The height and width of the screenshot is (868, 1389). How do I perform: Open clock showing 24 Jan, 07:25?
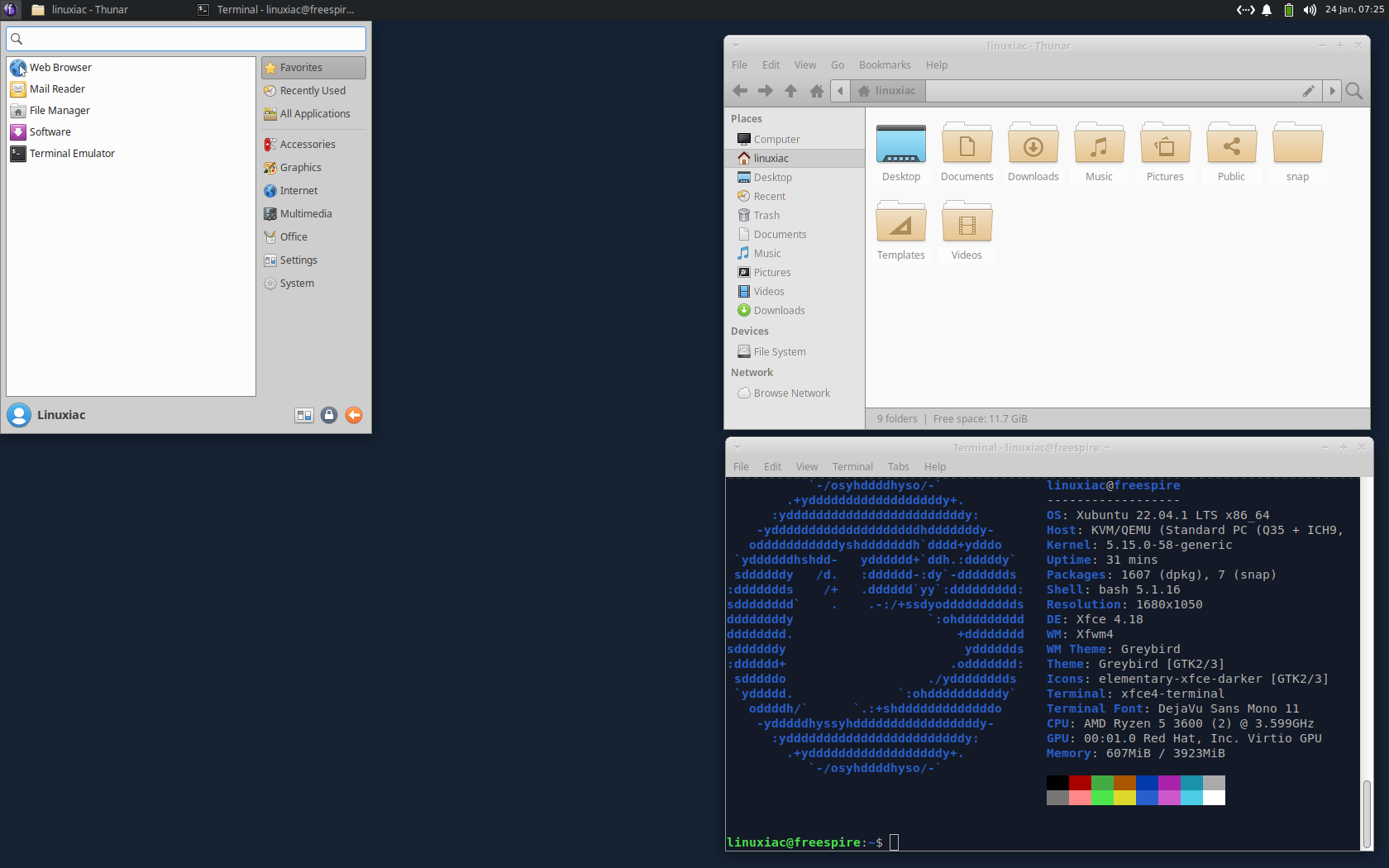click(x=1354, y=10)
